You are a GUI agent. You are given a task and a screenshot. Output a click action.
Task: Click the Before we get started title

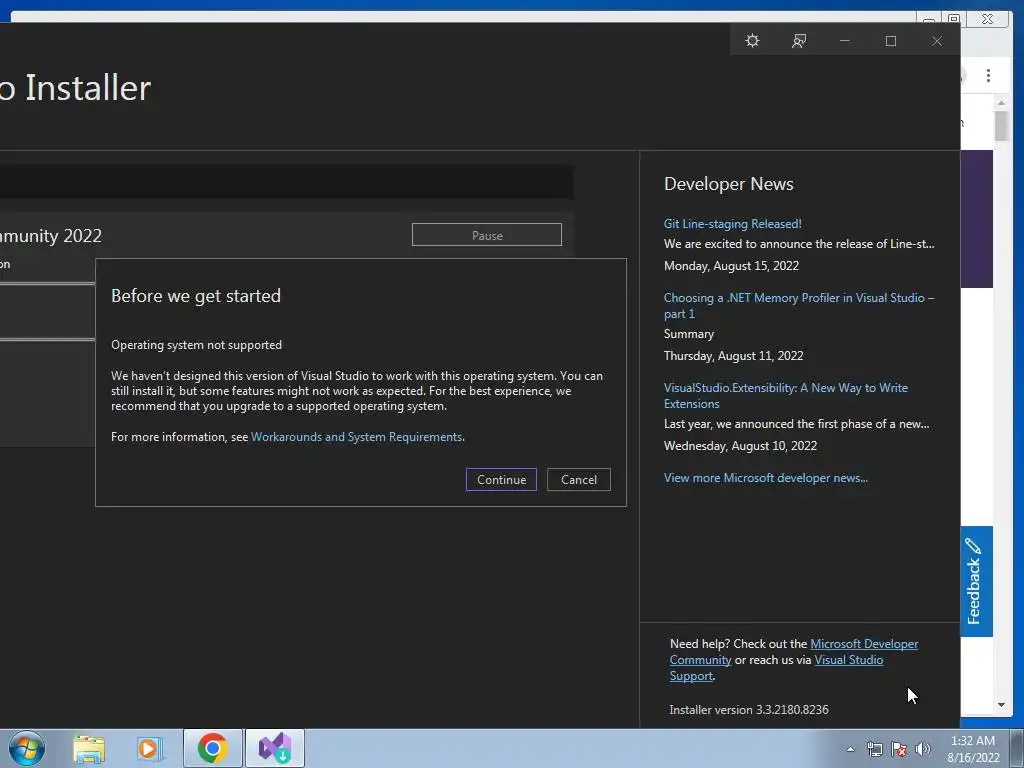tap(196, 296)
